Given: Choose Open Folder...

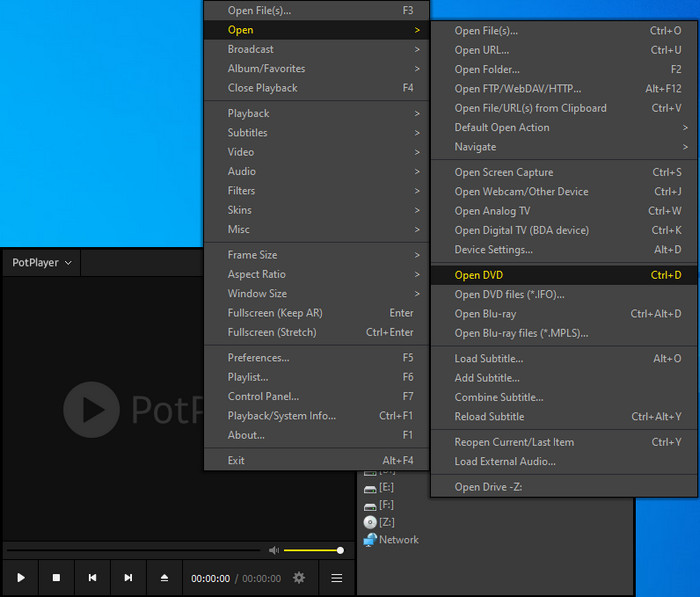Looking at the screenshot, I should coord(564,69).
